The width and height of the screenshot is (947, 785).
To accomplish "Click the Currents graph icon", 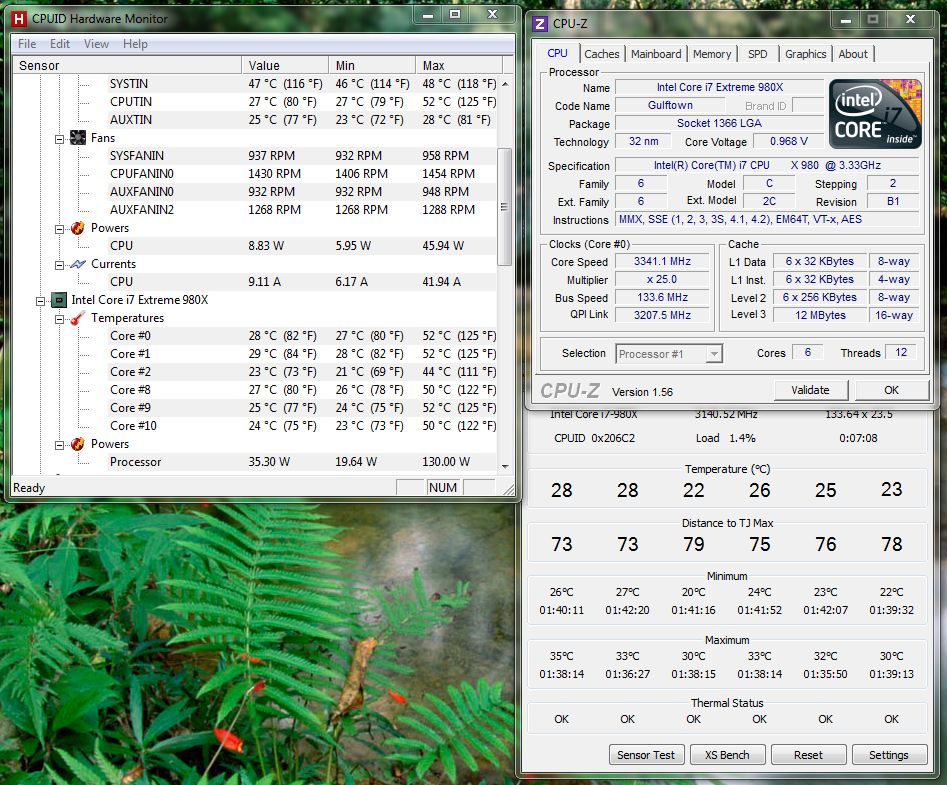I will pyautogui.click(x=77, y=264).
